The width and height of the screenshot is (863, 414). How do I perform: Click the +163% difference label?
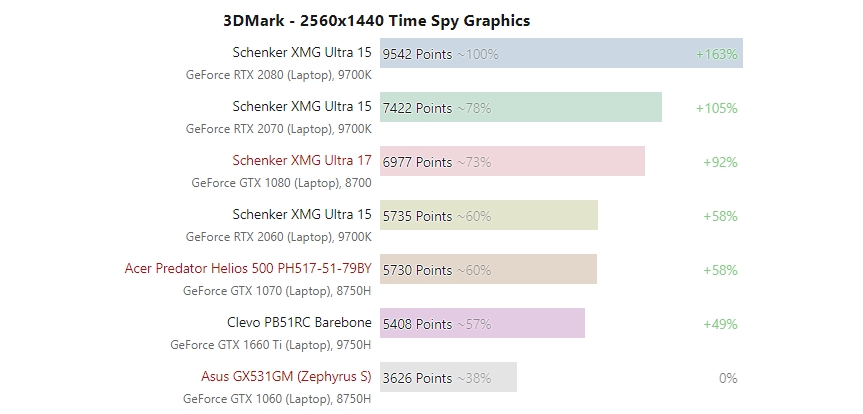716,54
